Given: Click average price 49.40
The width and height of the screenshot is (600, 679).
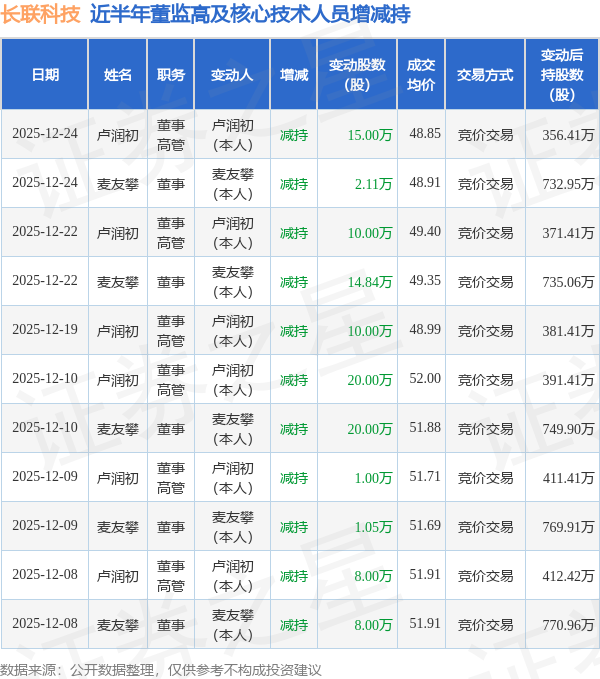Looking at the screenshot, I should [425, 231].
